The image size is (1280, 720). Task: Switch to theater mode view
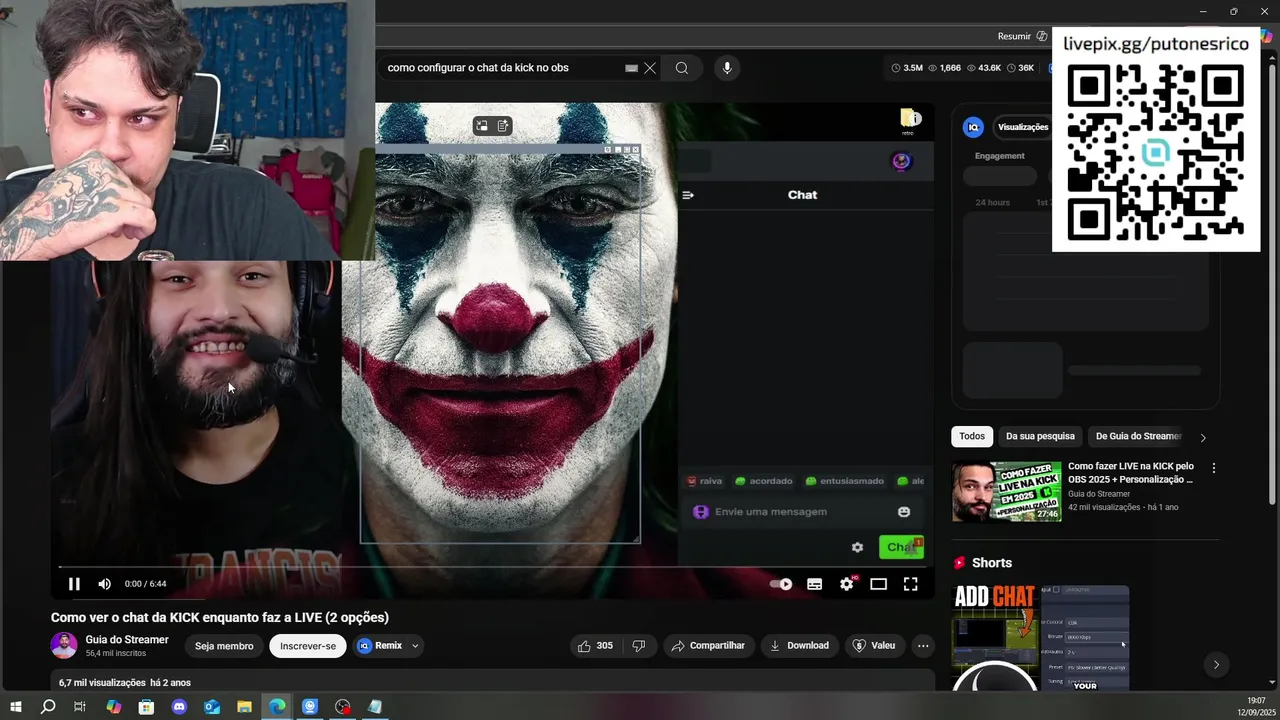(x=878, y=584)
